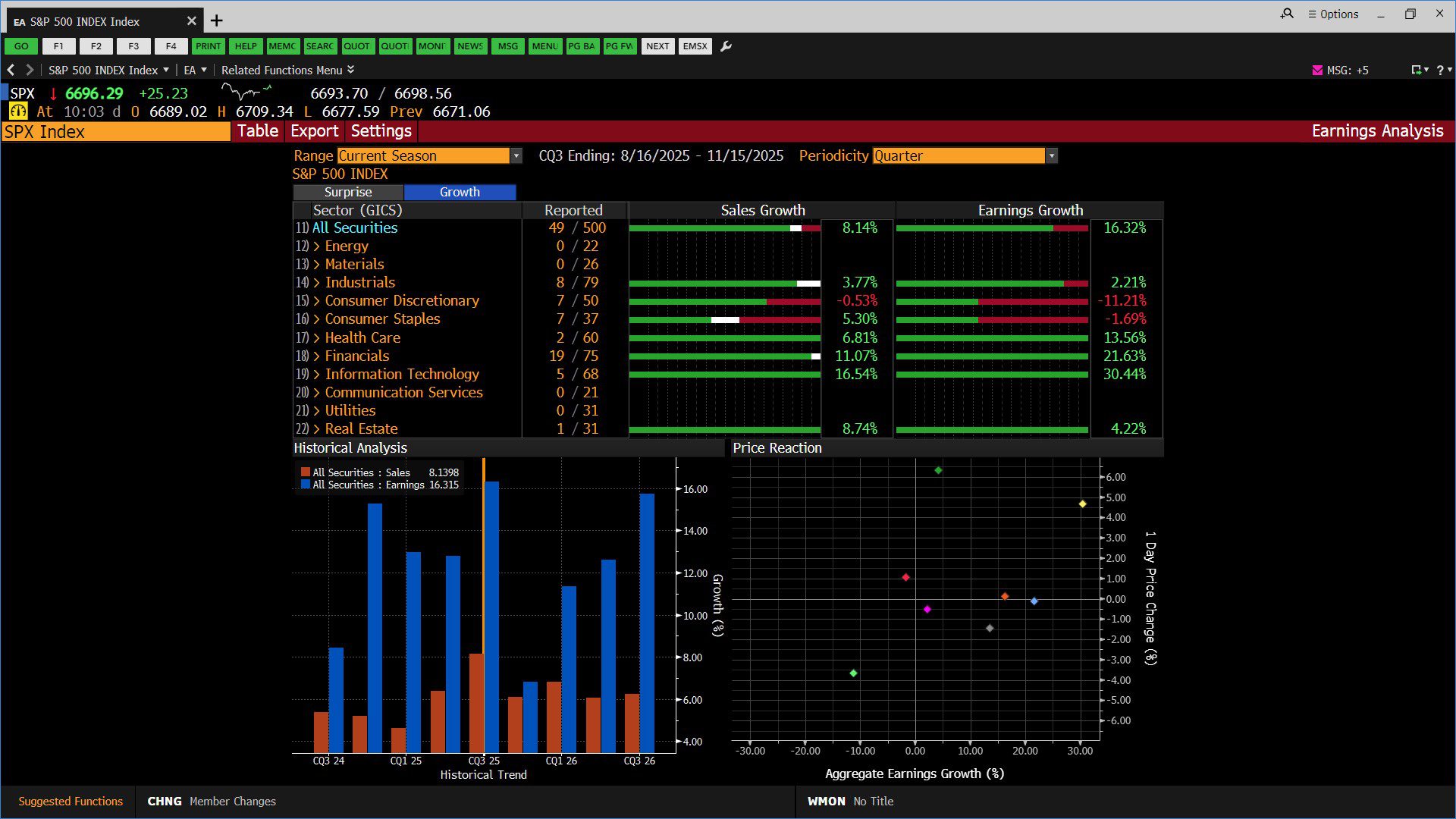Screen dimensions: 1456x819
Task: Click the CHNG Member Changes link
Action: (212, 801)
